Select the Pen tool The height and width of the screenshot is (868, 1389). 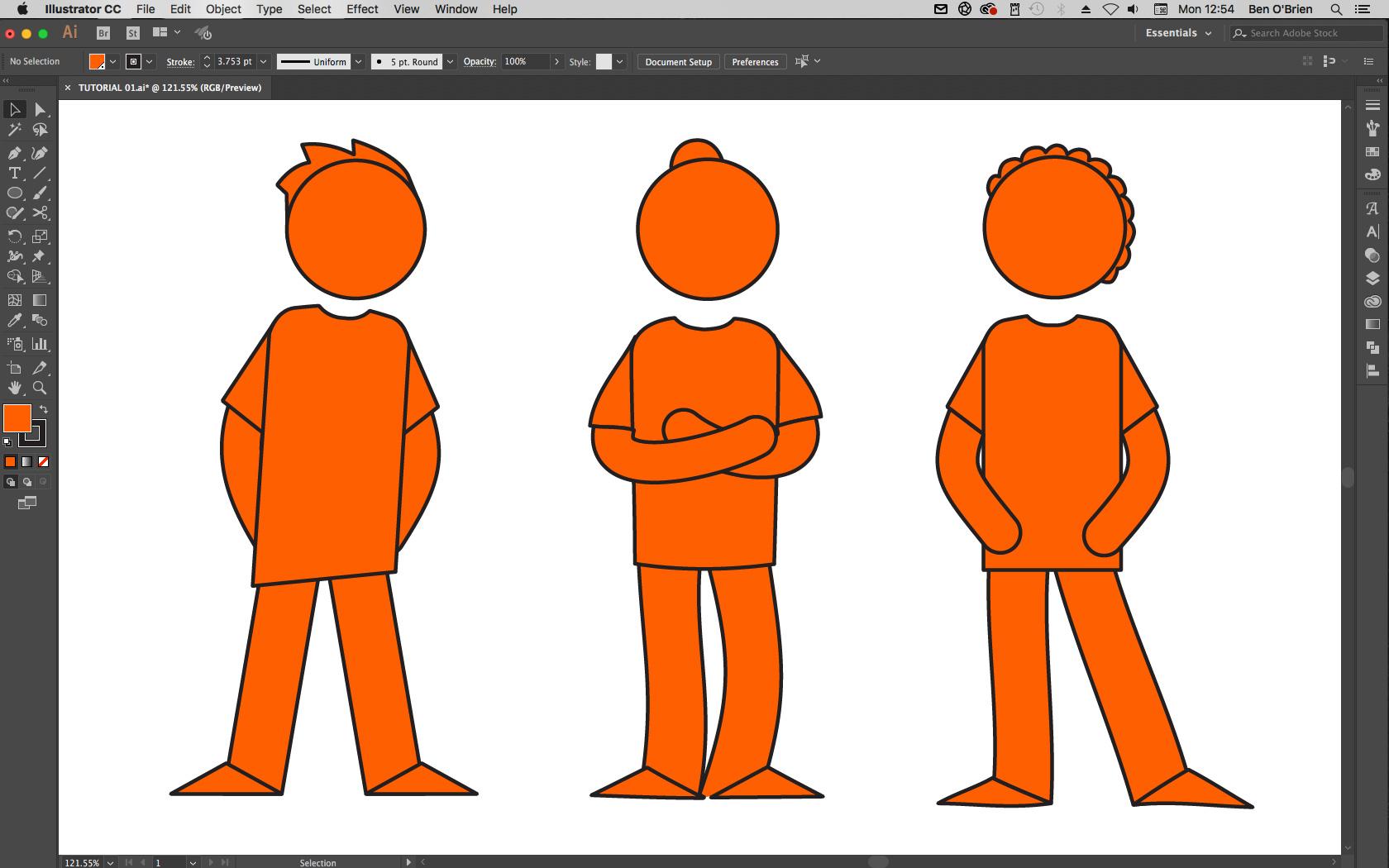pyautogui.click(x=14, y=153)
